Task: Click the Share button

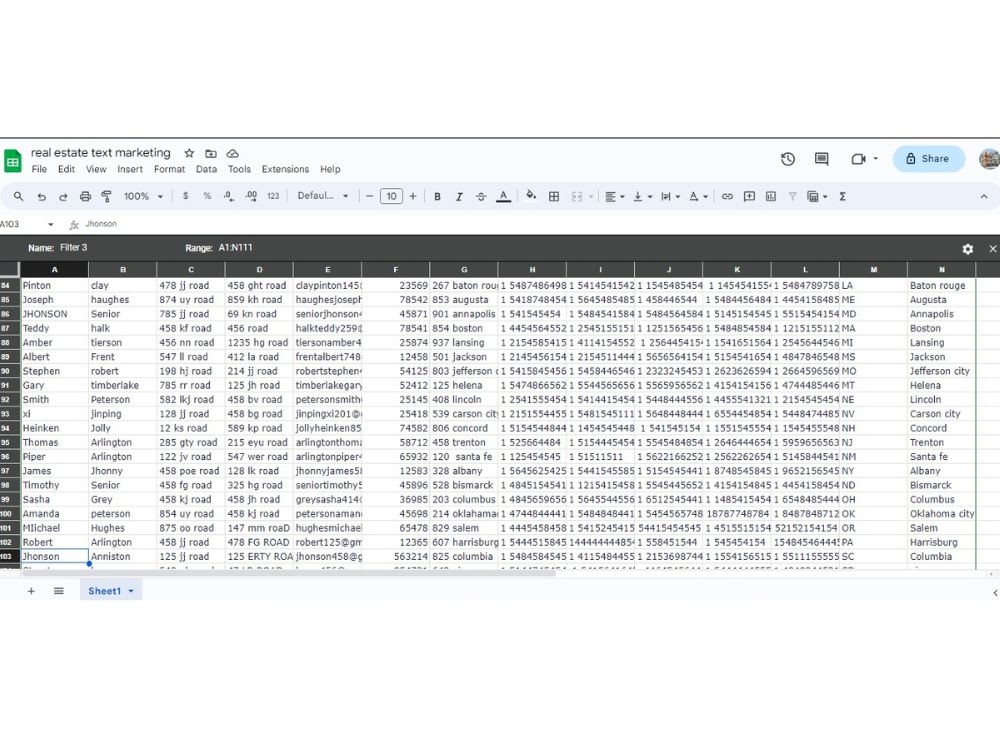Action: pos(929,159)
